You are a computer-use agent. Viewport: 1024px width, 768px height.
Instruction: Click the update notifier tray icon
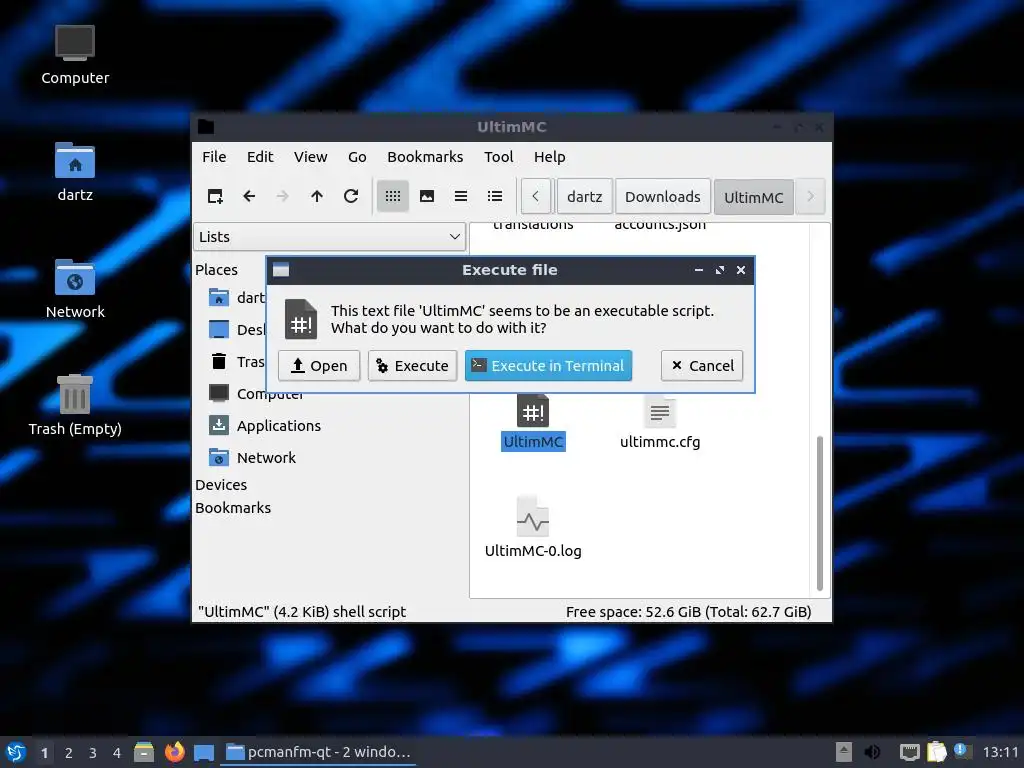coord(961,751)
